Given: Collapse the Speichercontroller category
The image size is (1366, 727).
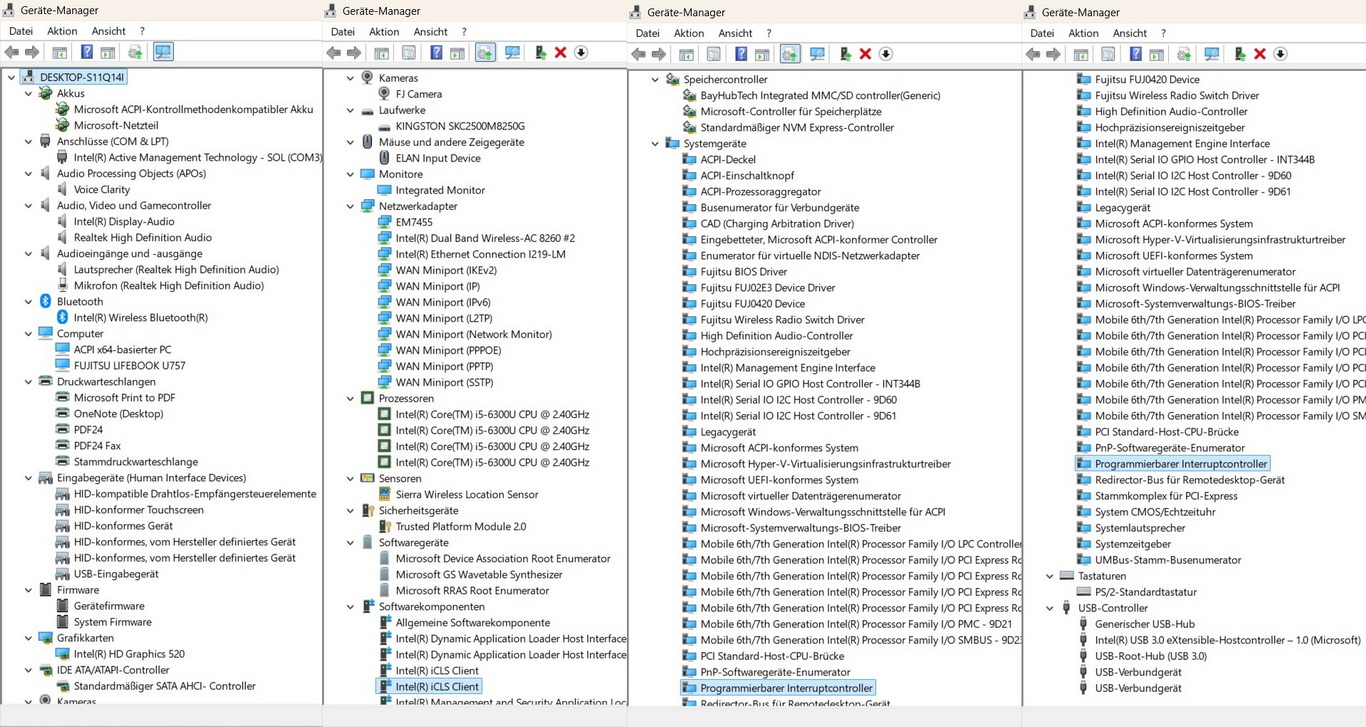Looking at the screenshot, I should tap(656, 80).
